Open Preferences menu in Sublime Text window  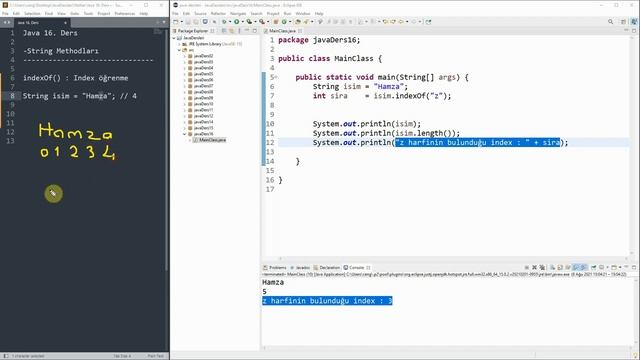[x=124, y=13]
